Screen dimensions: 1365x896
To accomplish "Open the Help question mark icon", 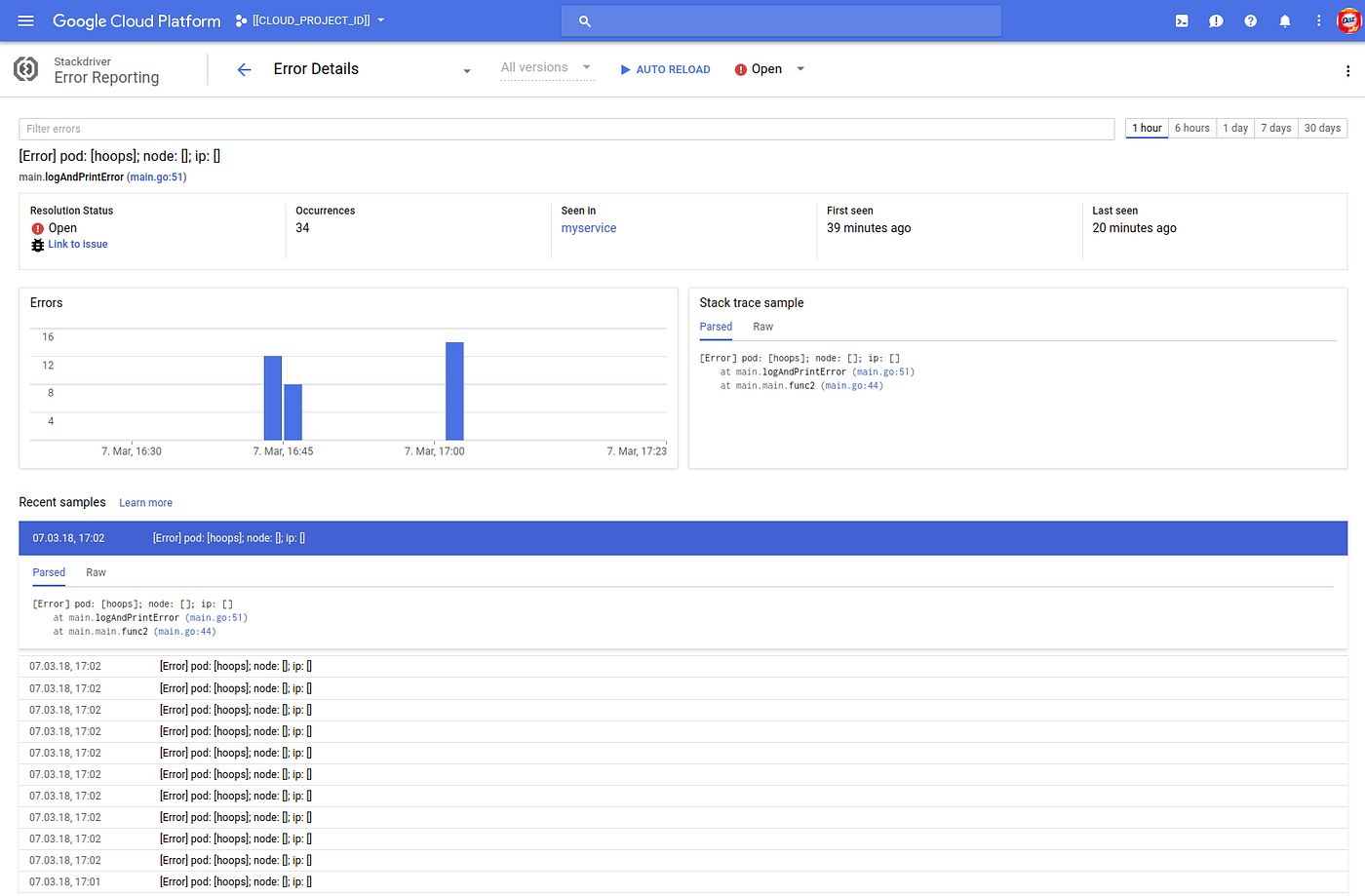I will (1250, 19).
